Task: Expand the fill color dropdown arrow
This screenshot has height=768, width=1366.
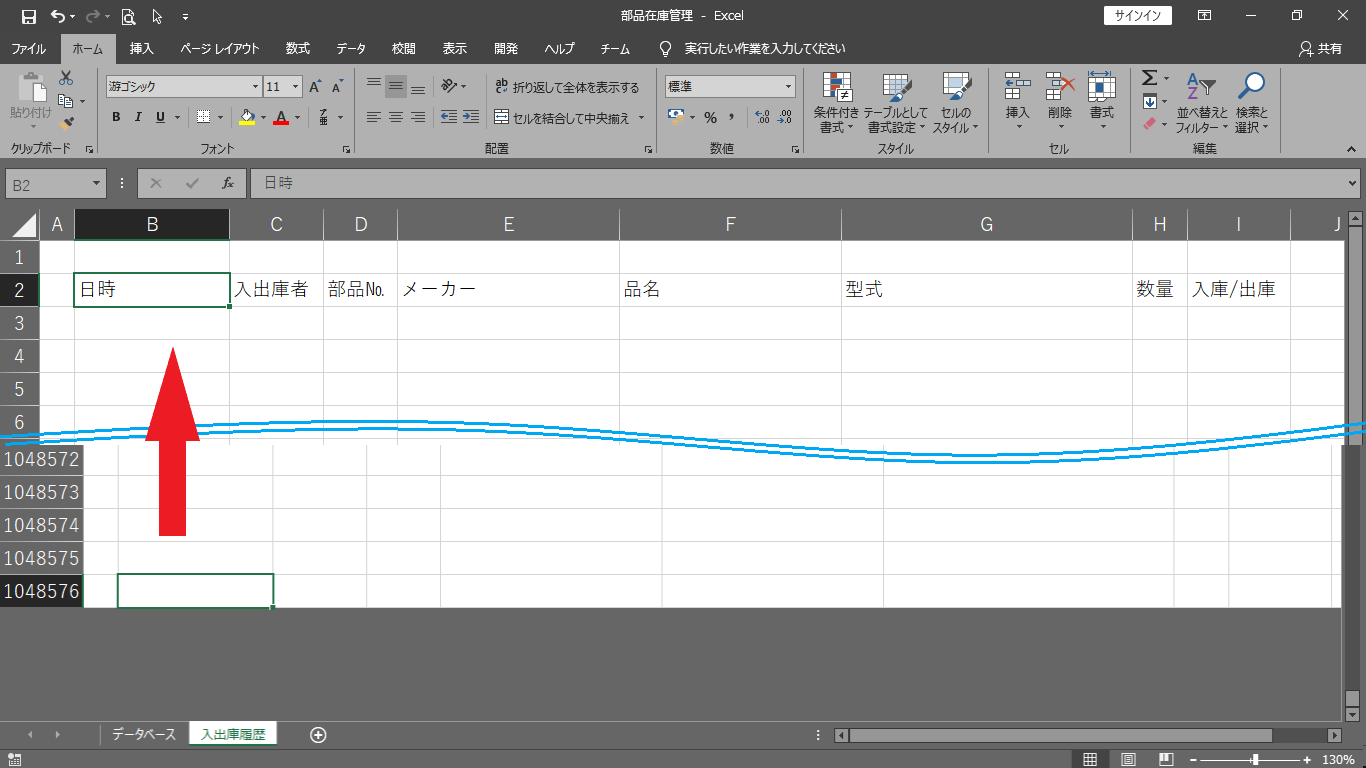Action: click(263, 117)
